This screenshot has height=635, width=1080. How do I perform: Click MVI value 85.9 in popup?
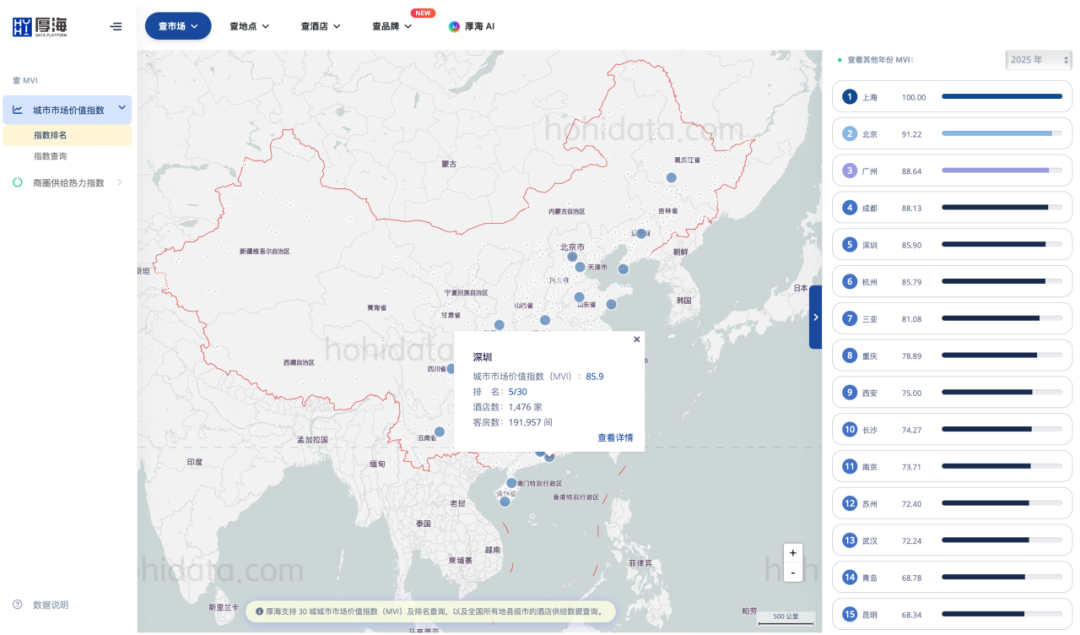coord(594,376)
